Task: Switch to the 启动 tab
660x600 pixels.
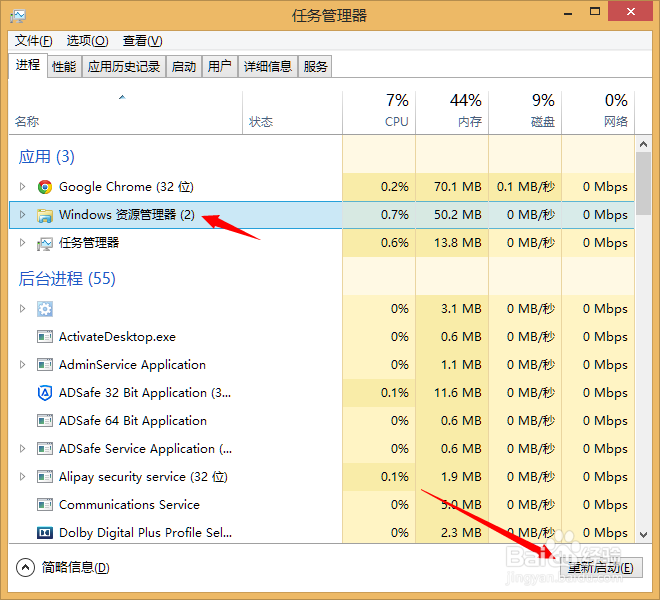Action: (x=184, y=67)
